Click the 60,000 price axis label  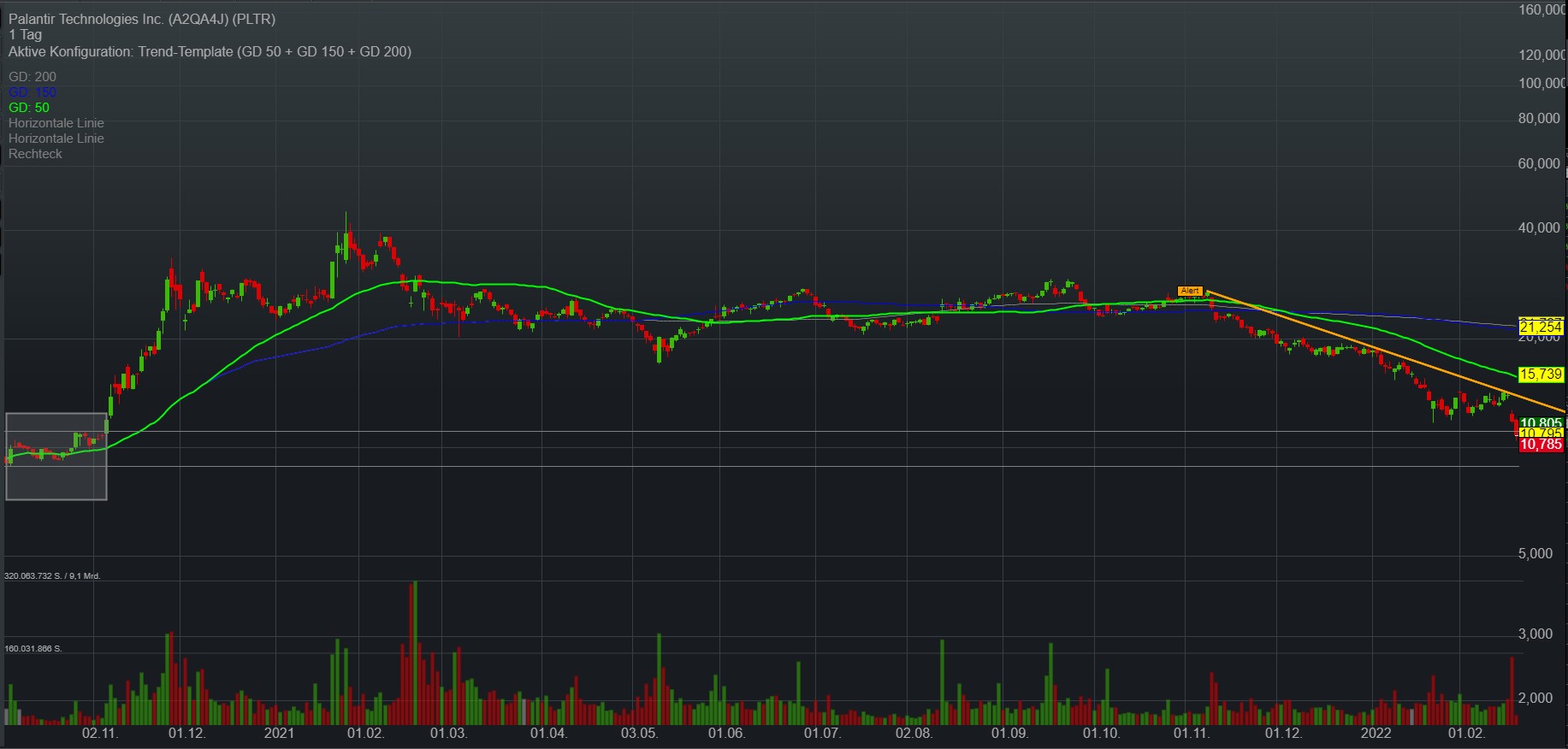(1540, 163)
